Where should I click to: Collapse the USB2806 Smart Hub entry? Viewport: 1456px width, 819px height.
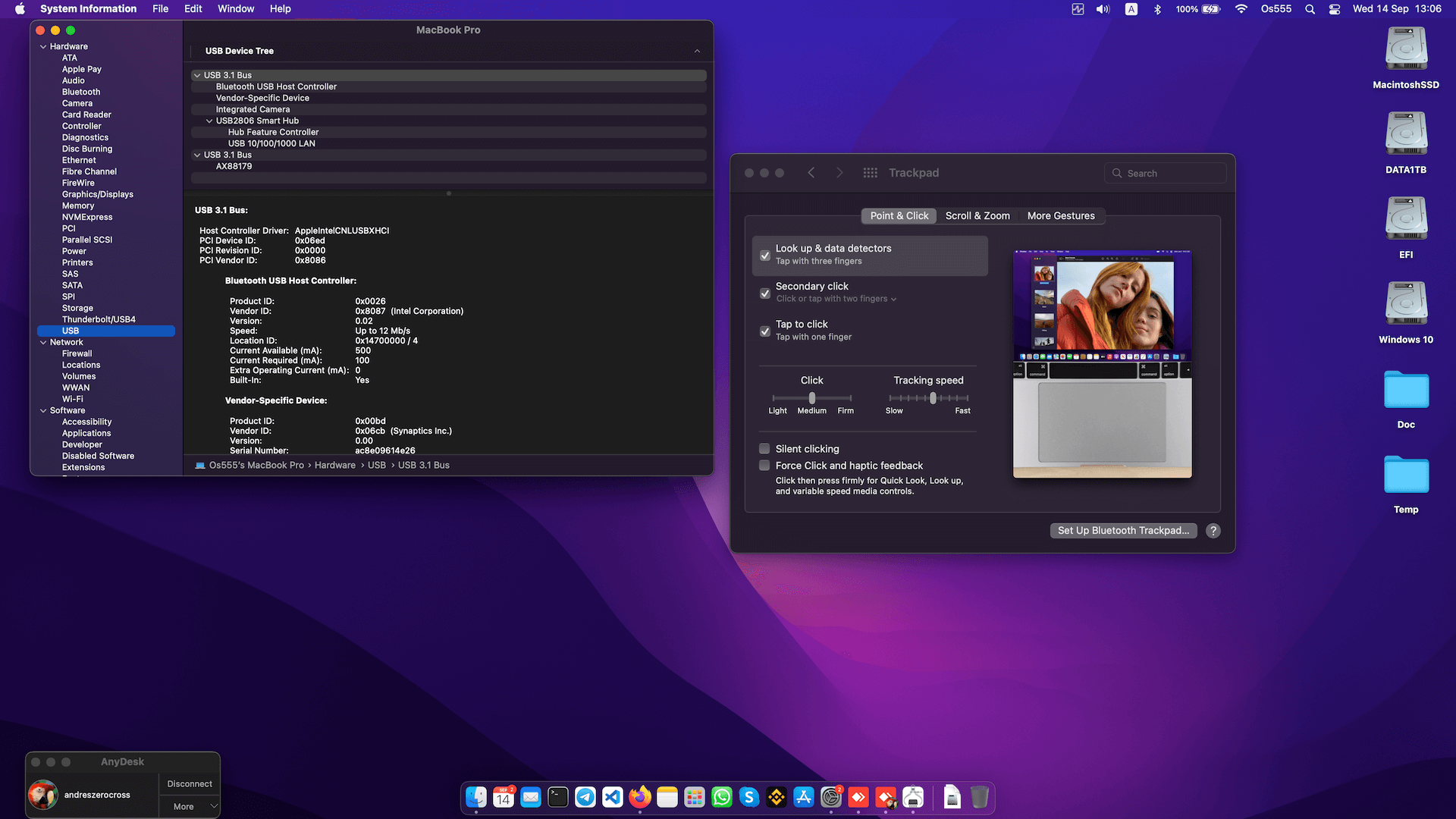point(209,120)
